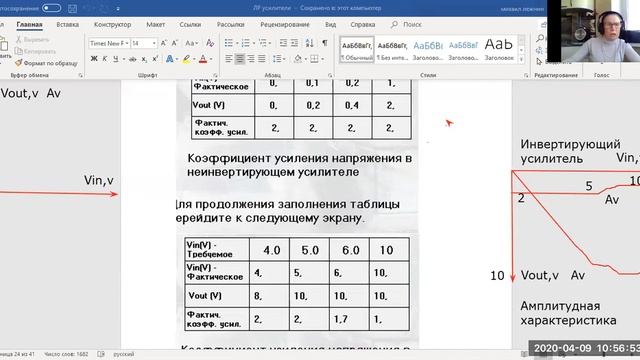Open the Вид tab

pyautogui.click(x=330, y=24)
